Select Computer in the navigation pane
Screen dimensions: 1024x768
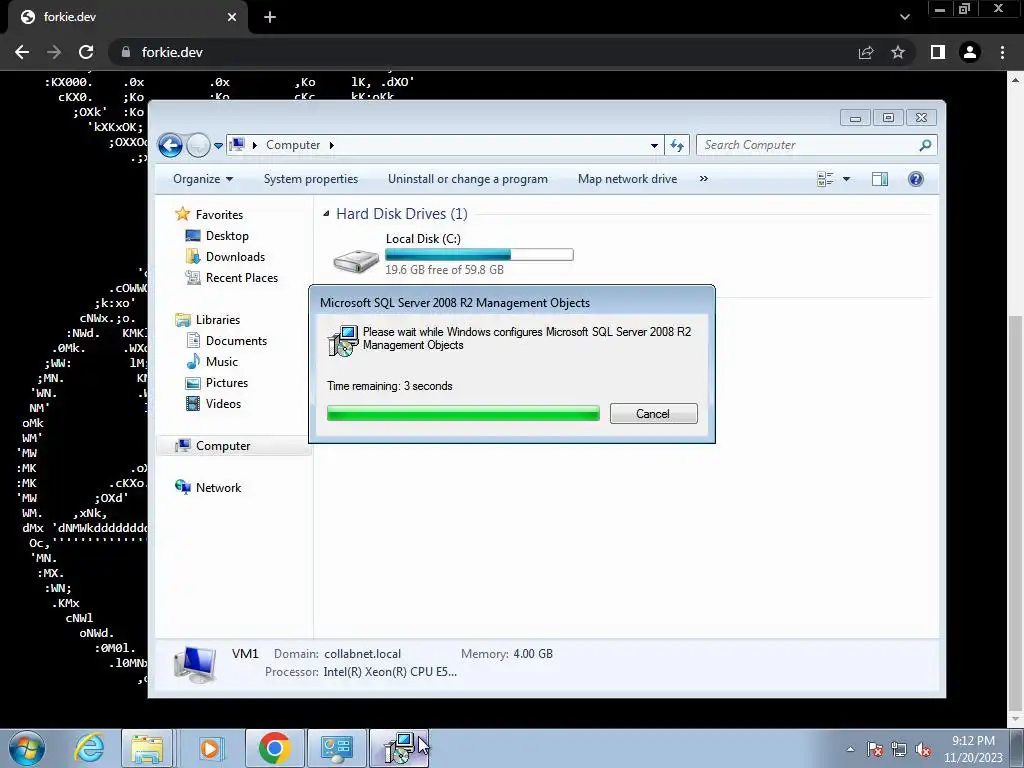[x=223, y=446]
